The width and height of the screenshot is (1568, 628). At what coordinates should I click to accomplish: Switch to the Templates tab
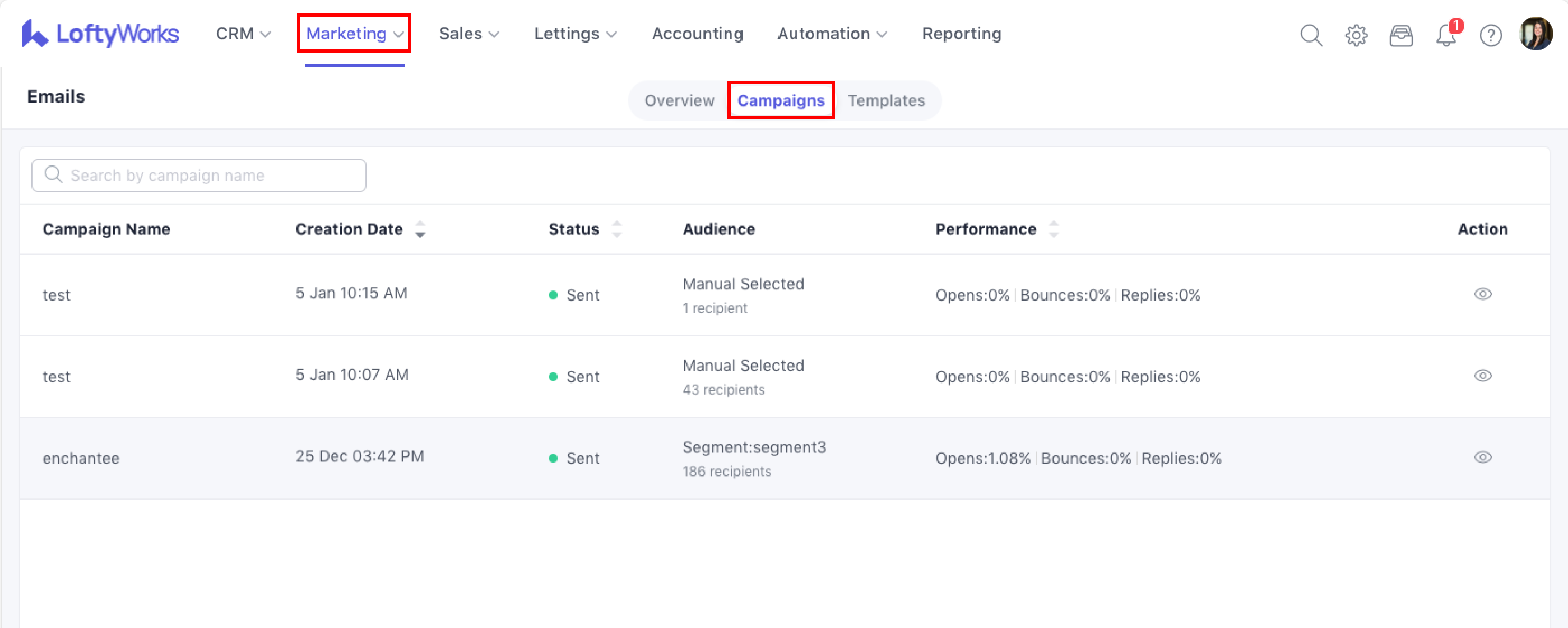pos(886,100)
